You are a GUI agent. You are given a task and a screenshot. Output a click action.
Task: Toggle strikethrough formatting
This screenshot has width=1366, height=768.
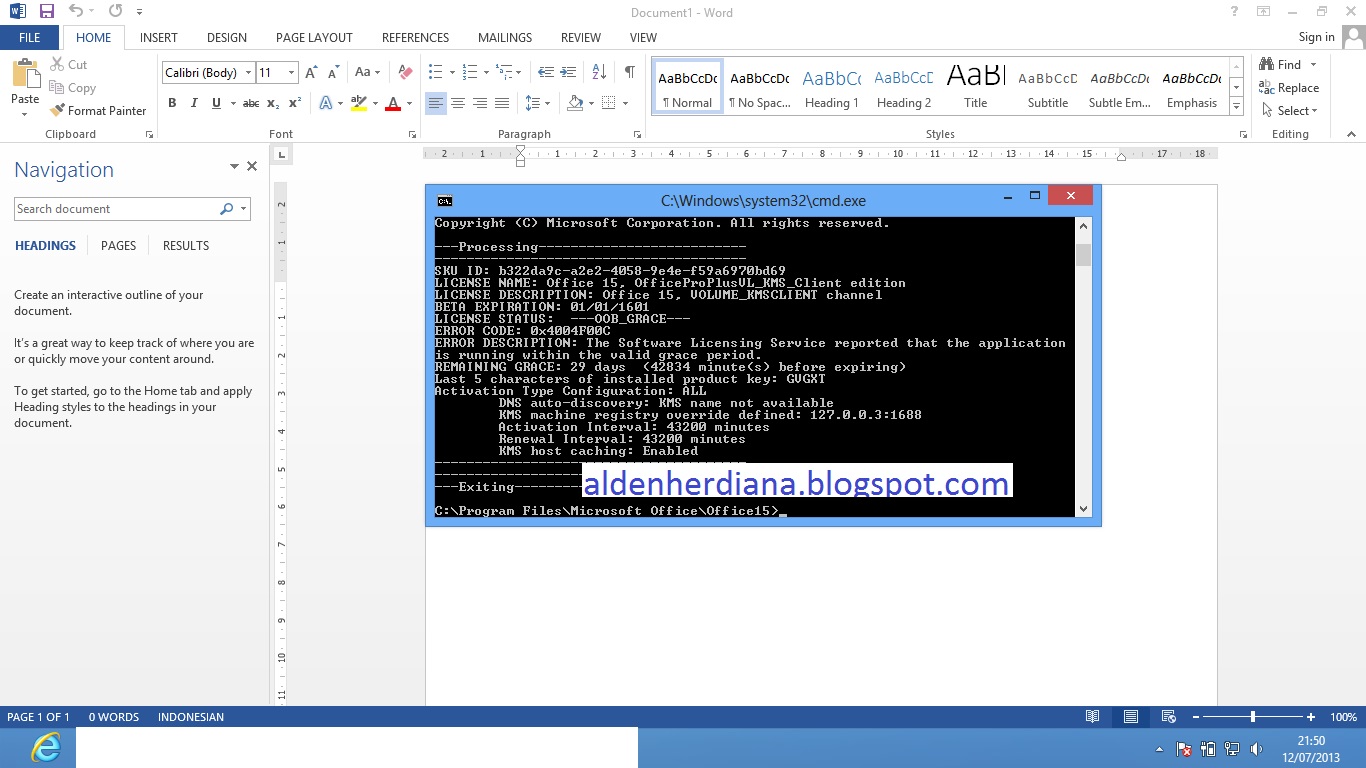251,103
